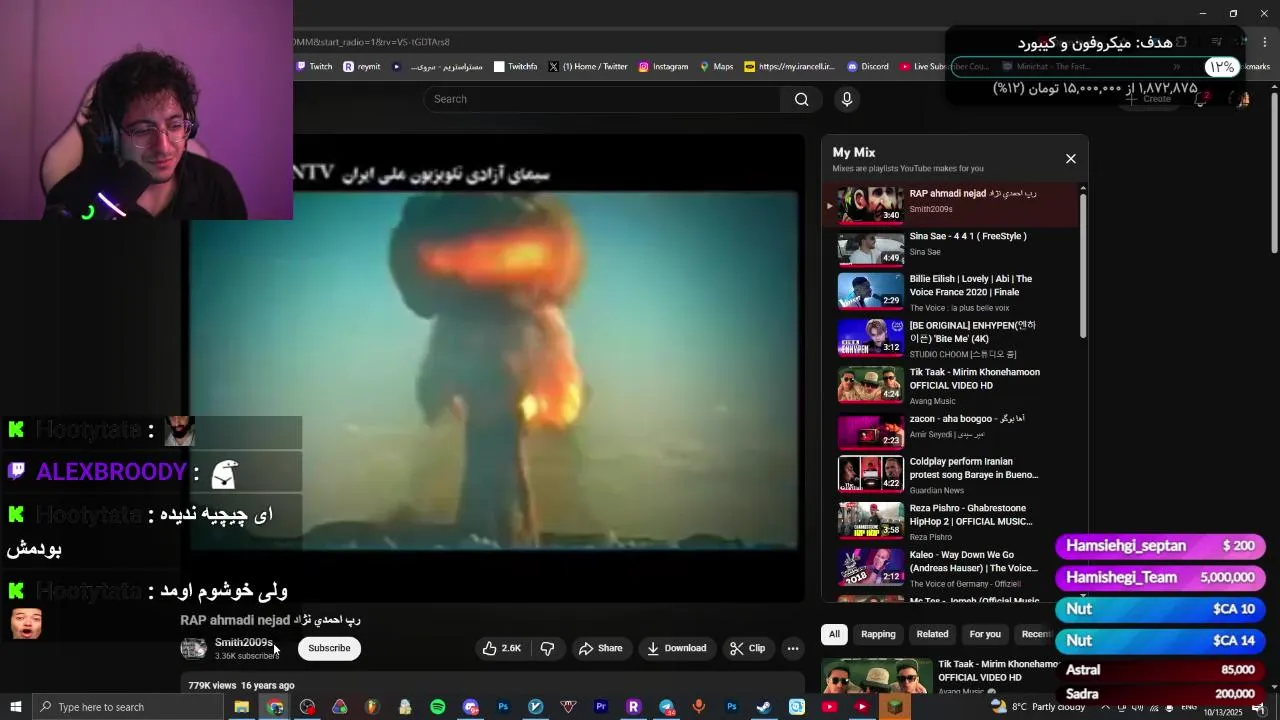Close the My Mix playlist panel
1280x720 pixels.
(1071, 159)
